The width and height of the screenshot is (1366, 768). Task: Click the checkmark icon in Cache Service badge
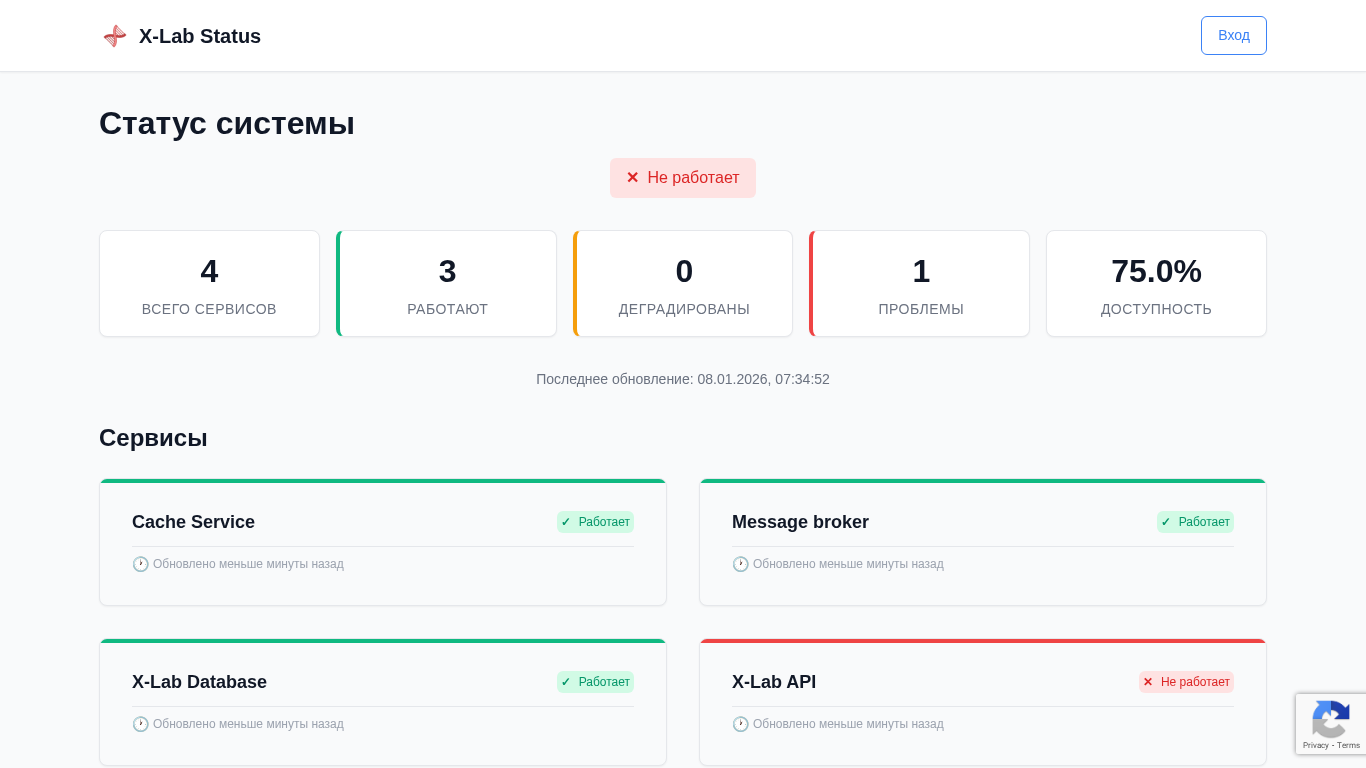(x=566, y=522)
